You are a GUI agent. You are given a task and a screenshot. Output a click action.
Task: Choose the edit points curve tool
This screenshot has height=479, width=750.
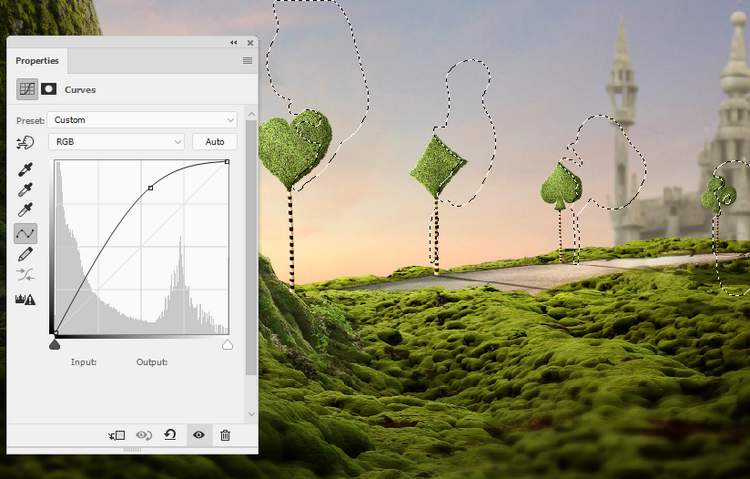coord(26,233)
